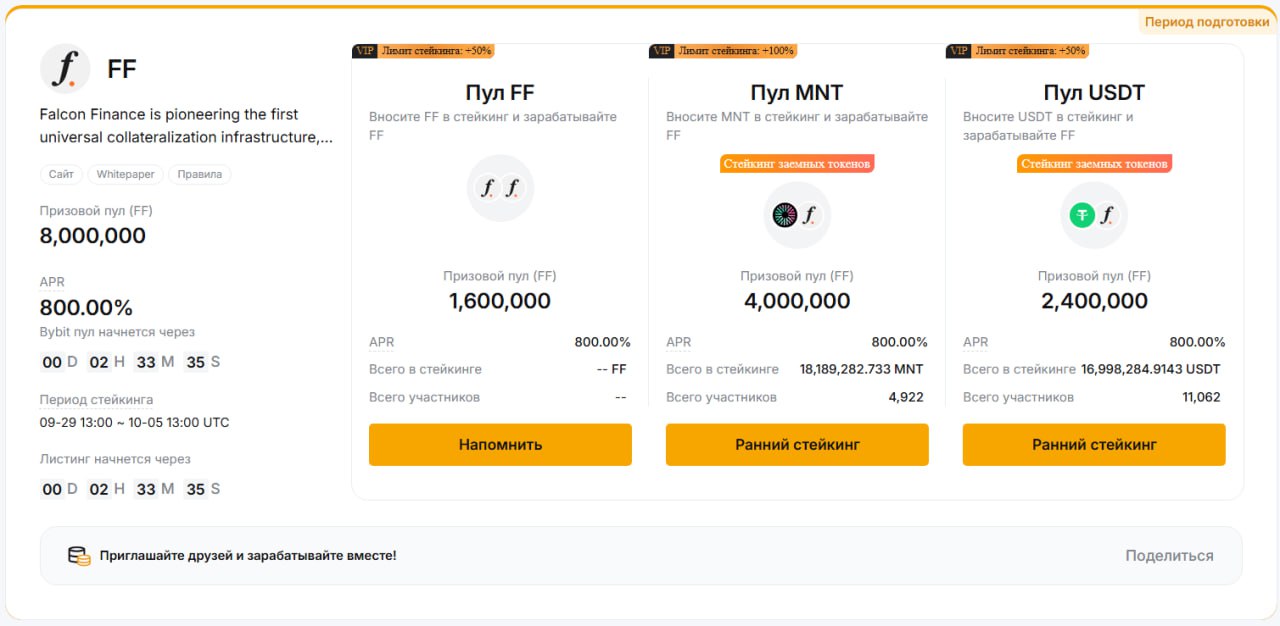Click Стейкинг заемных токенов tag in MNT pool
The image size is (1280, 626).
click(x=797, y=163)
